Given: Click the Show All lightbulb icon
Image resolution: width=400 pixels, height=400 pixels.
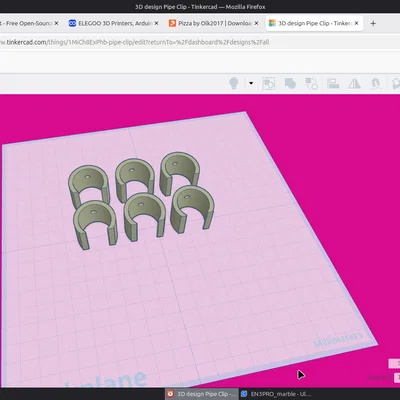Looking at the screenshot, I should (234, 83).
